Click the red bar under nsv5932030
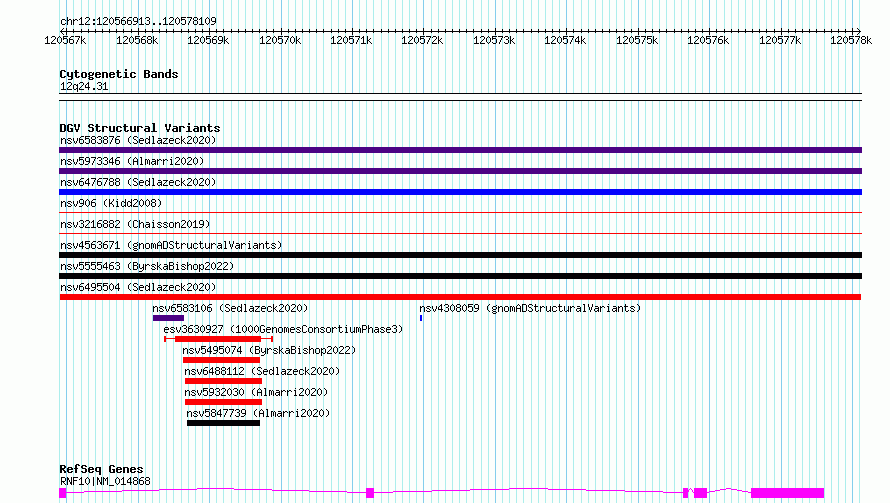The image size is (890, 503). tap(223, 402)
